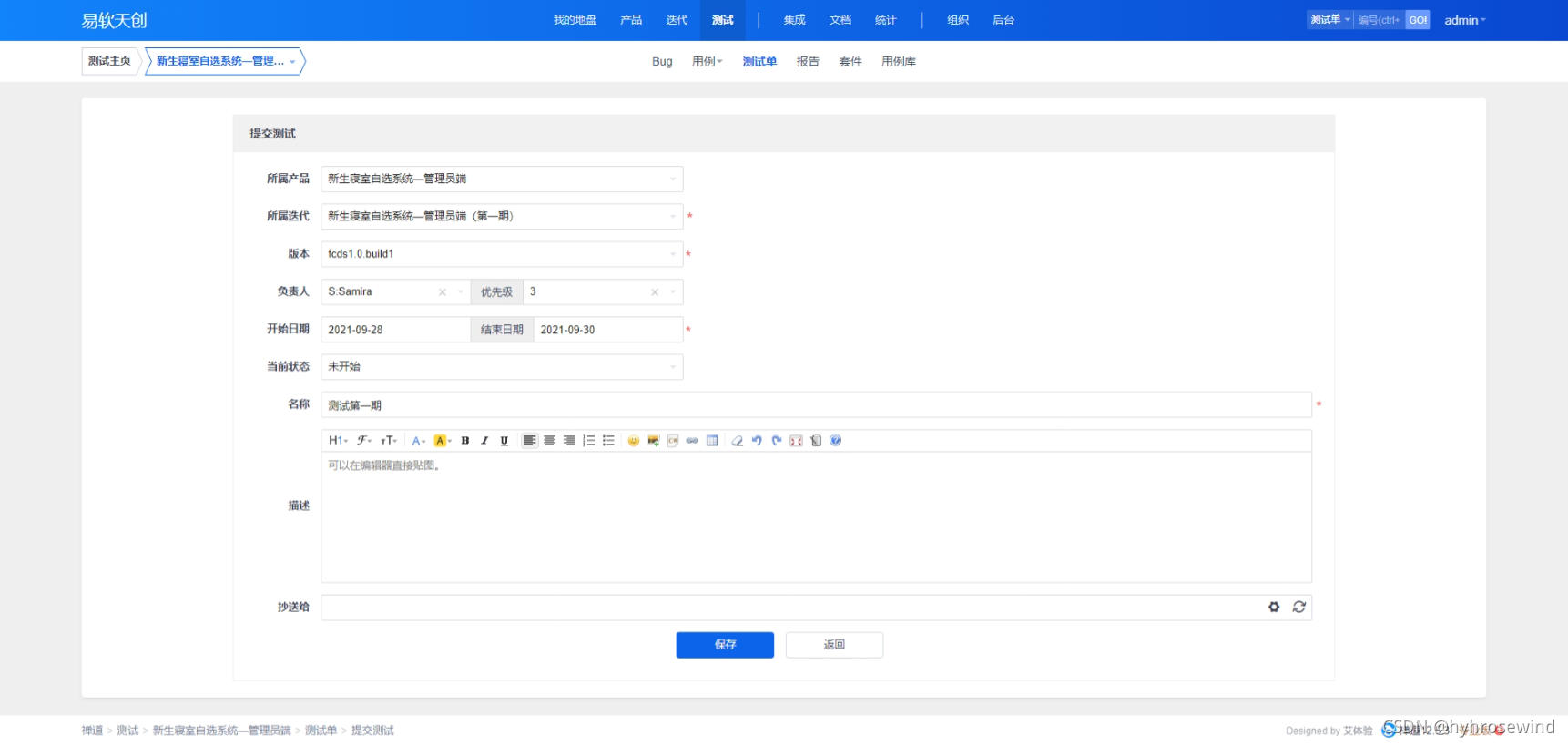Open the 集成 menu
Image resolution: width=1568 pixels, height=746 pixels.
click(795, 20)
